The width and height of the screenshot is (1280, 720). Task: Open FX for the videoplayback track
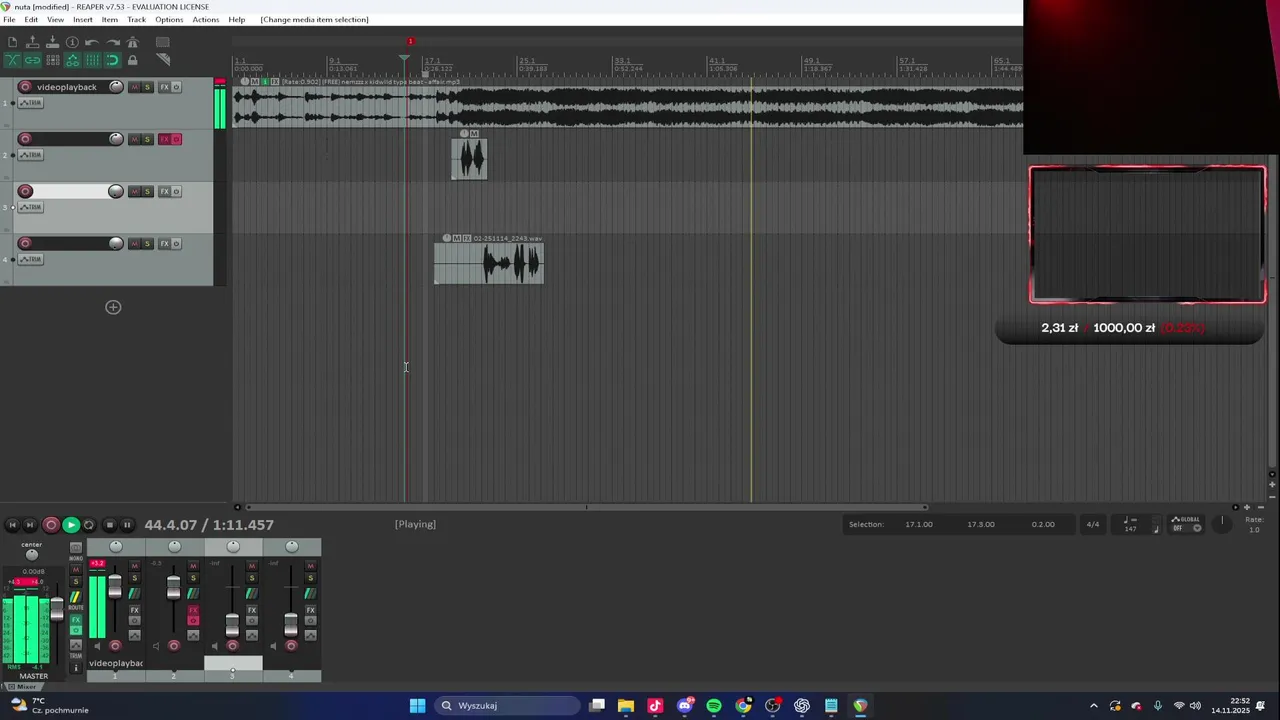pyautogui.click(x=164, y=87)
